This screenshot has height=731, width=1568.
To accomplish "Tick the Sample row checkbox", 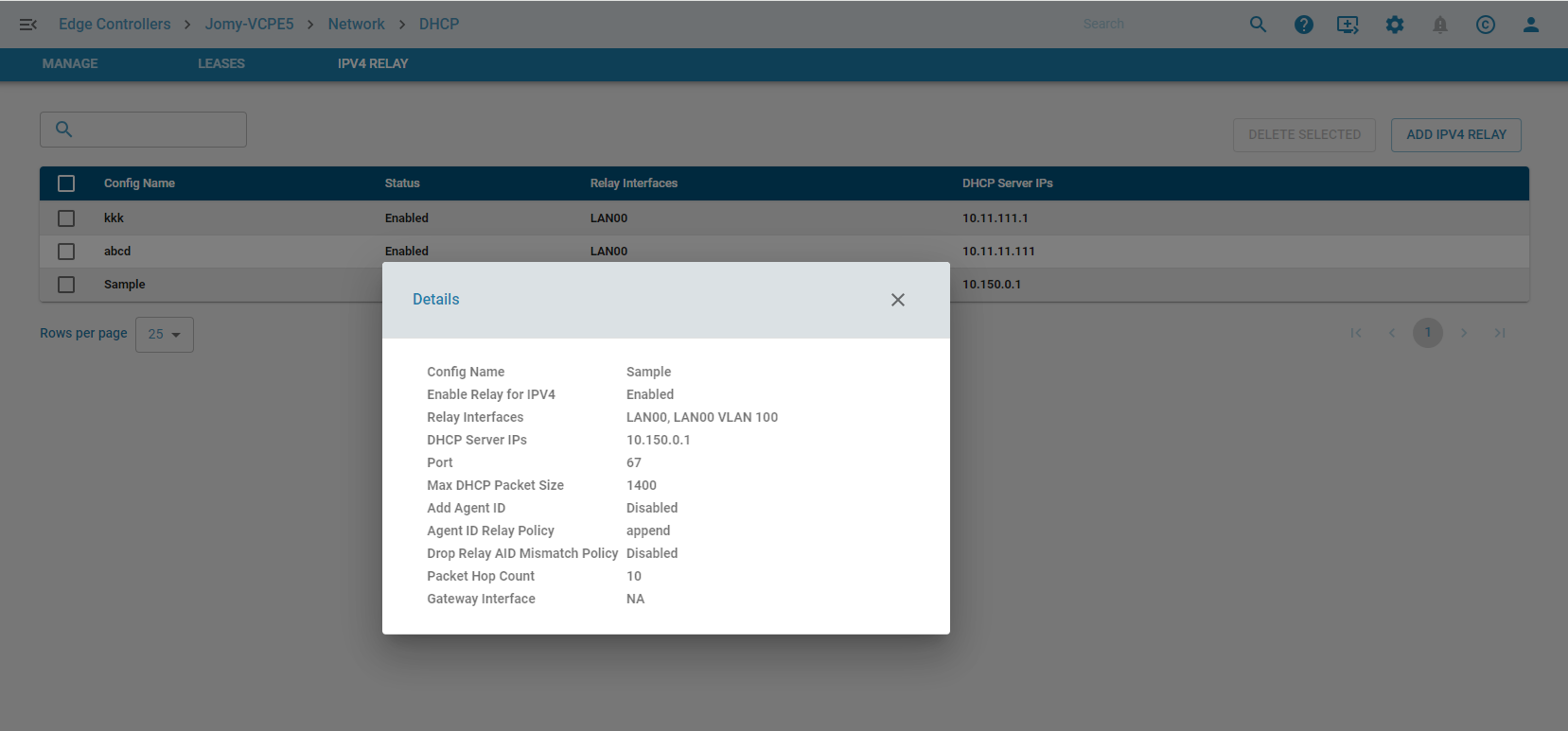I will [x=66, y=285].
